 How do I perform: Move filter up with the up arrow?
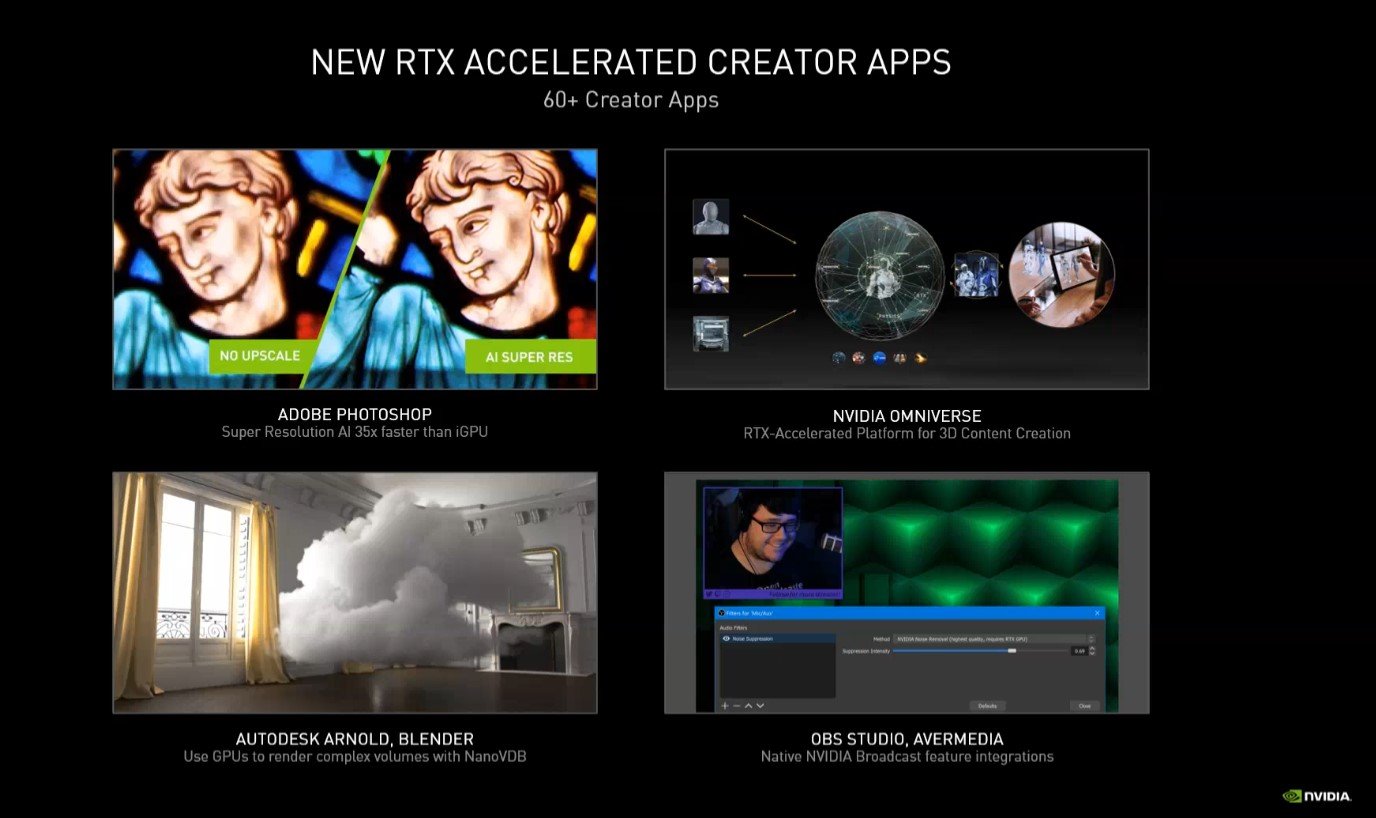pyautogui.click(x=748, y=705)
